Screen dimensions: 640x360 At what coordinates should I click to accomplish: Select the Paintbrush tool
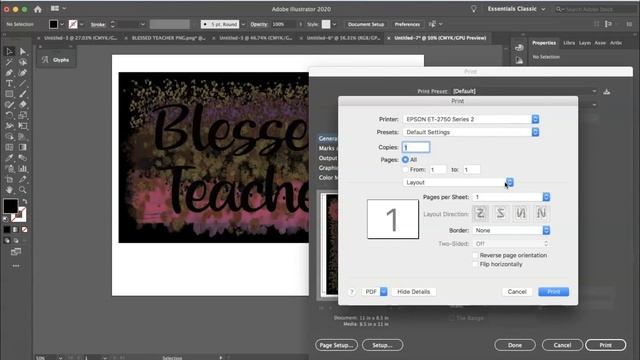[x=23, y=94]
